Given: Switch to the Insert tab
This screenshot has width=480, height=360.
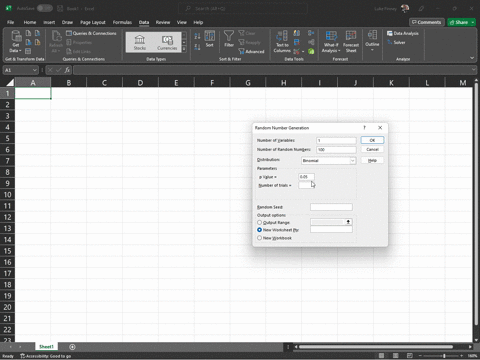Looking at the screenshot, I should tap(49, 22).
